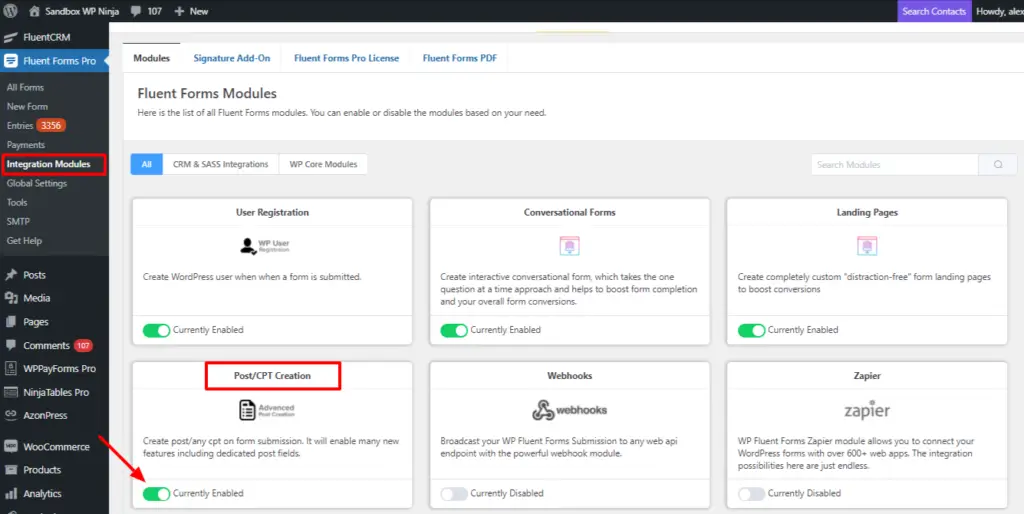Click the Howdy account link
The height and width of the screenshot is (514, 1024).
[x=999, y=11]
